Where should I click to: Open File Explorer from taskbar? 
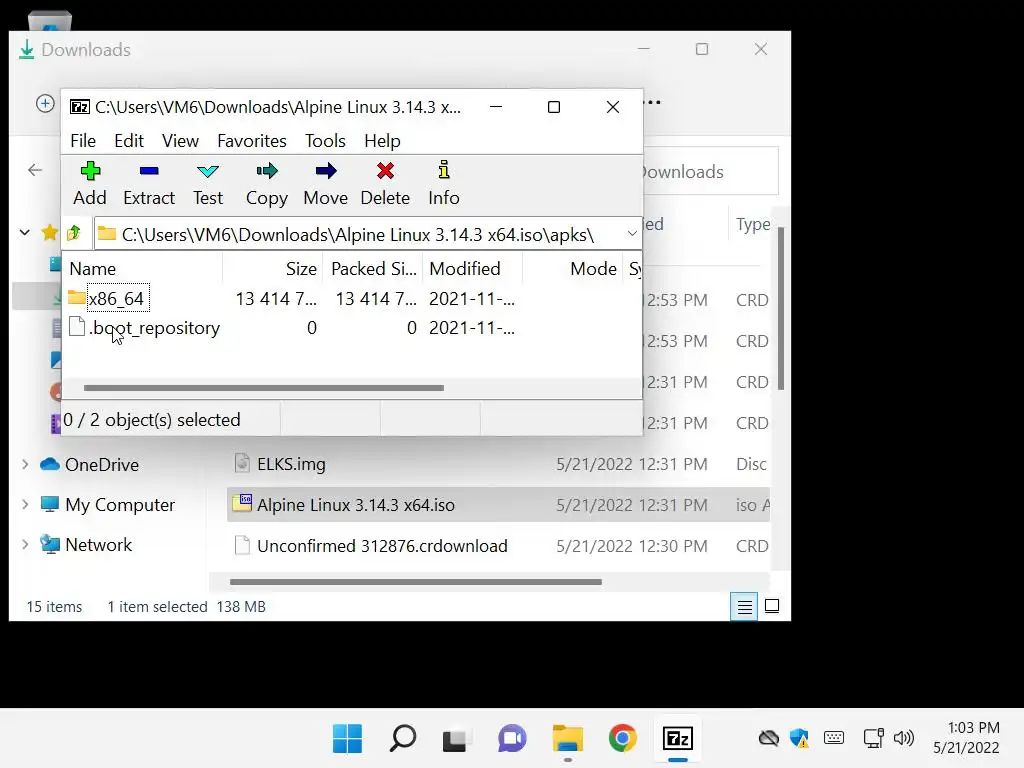coord(568,739)
